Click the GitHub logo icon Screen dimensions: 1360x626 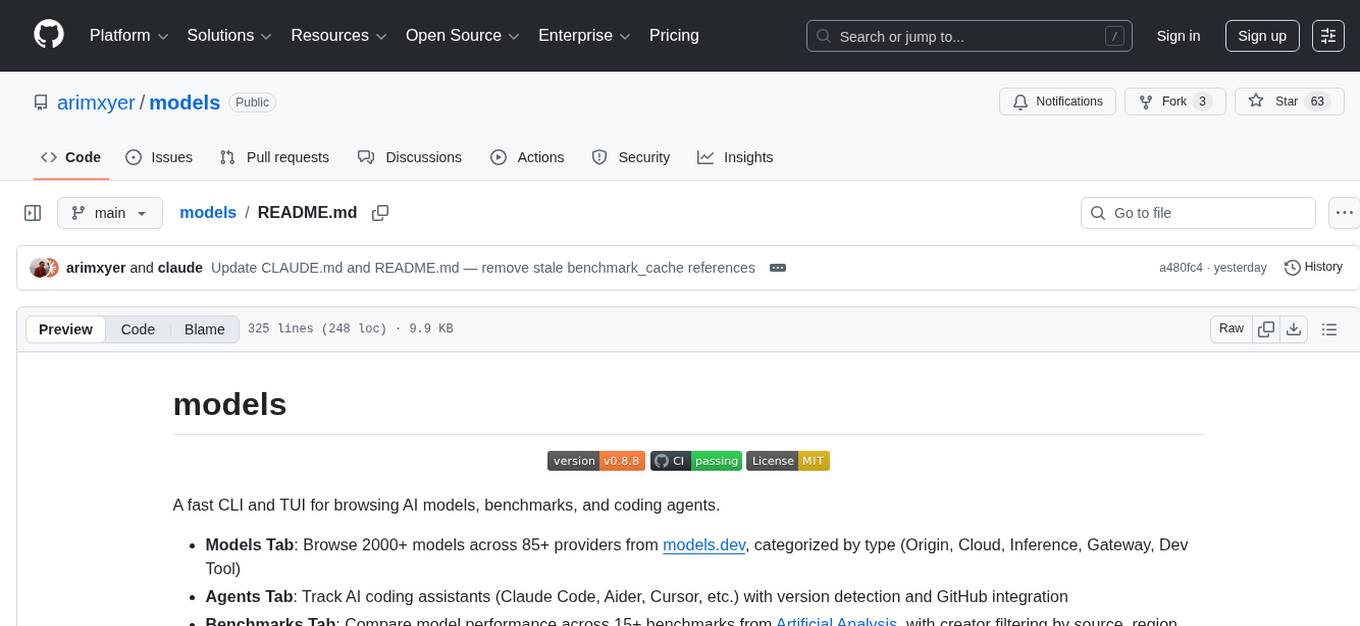pyautogui.click(x=49, y=35)
